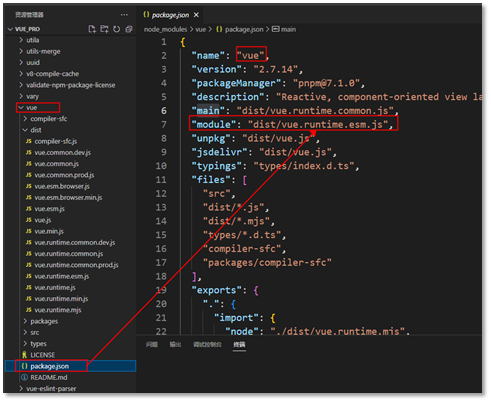The image size is (491, 402).
Task: Open README.md file
Action: [x=49, y=377]
